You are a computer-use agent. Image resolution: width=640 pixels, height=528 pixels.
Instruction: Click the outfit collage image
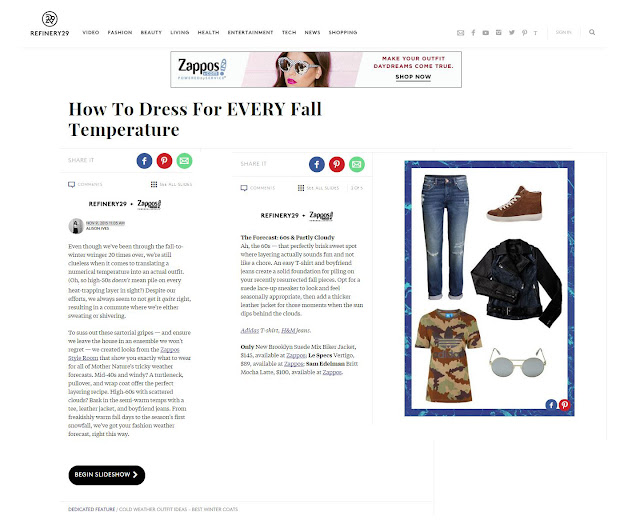point(489,288)
